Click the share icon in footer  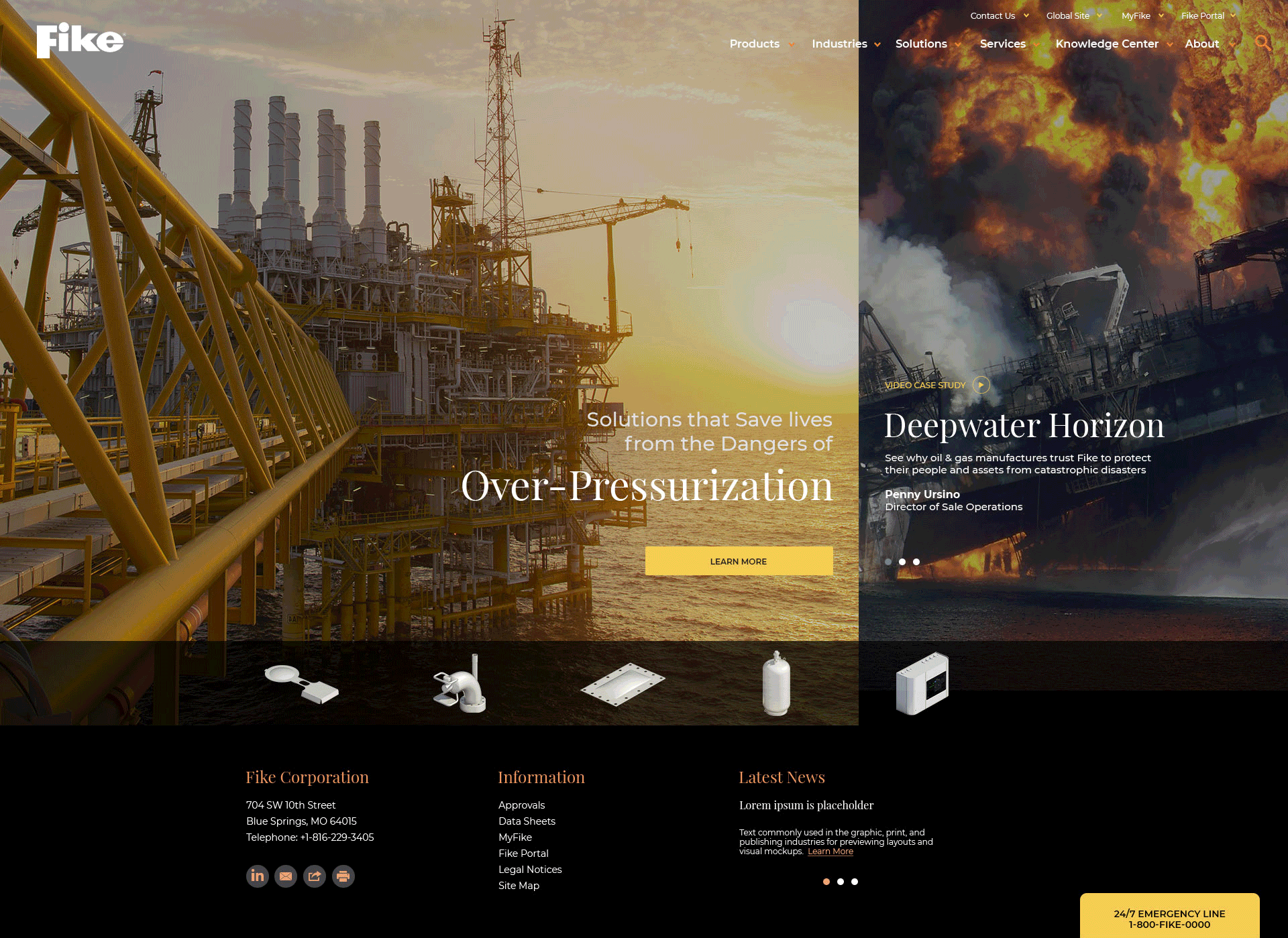(315, 876)
